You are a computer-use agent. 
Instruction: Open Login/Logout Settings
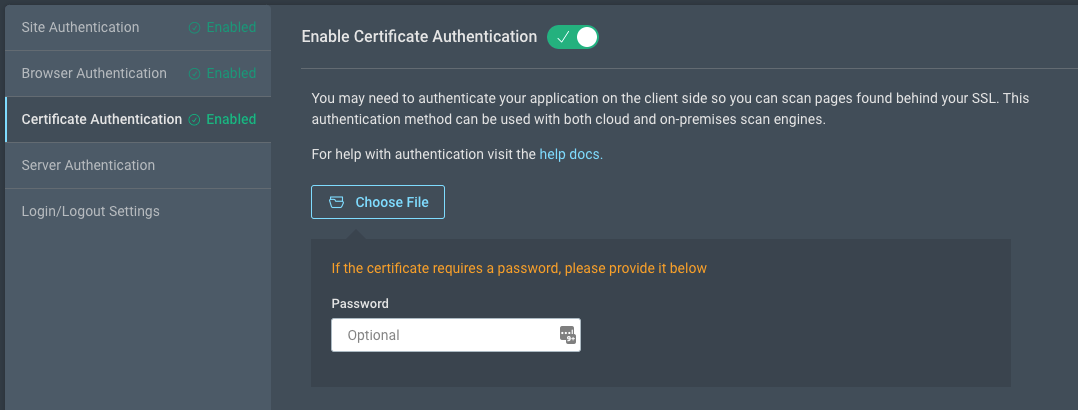point(90,211)
